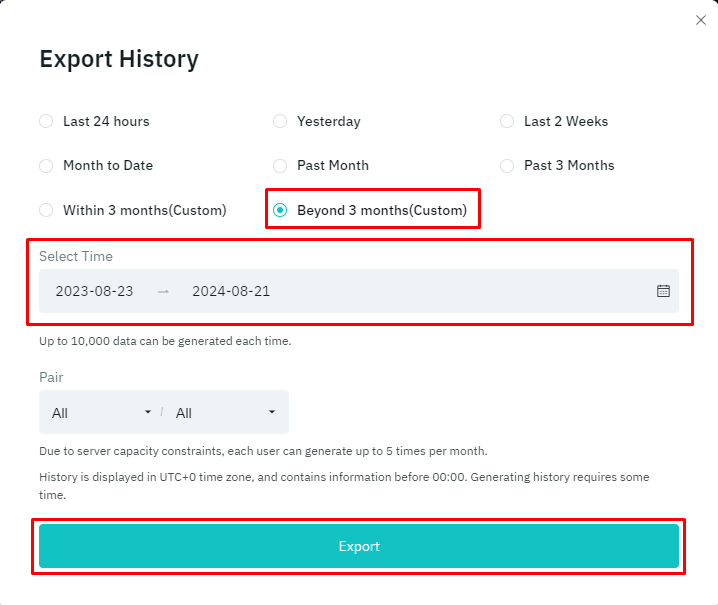Image resolution: width=718 pixels, height=605 pixels.
Task: Select the Last 24 hours option
Action: (46, 121)
